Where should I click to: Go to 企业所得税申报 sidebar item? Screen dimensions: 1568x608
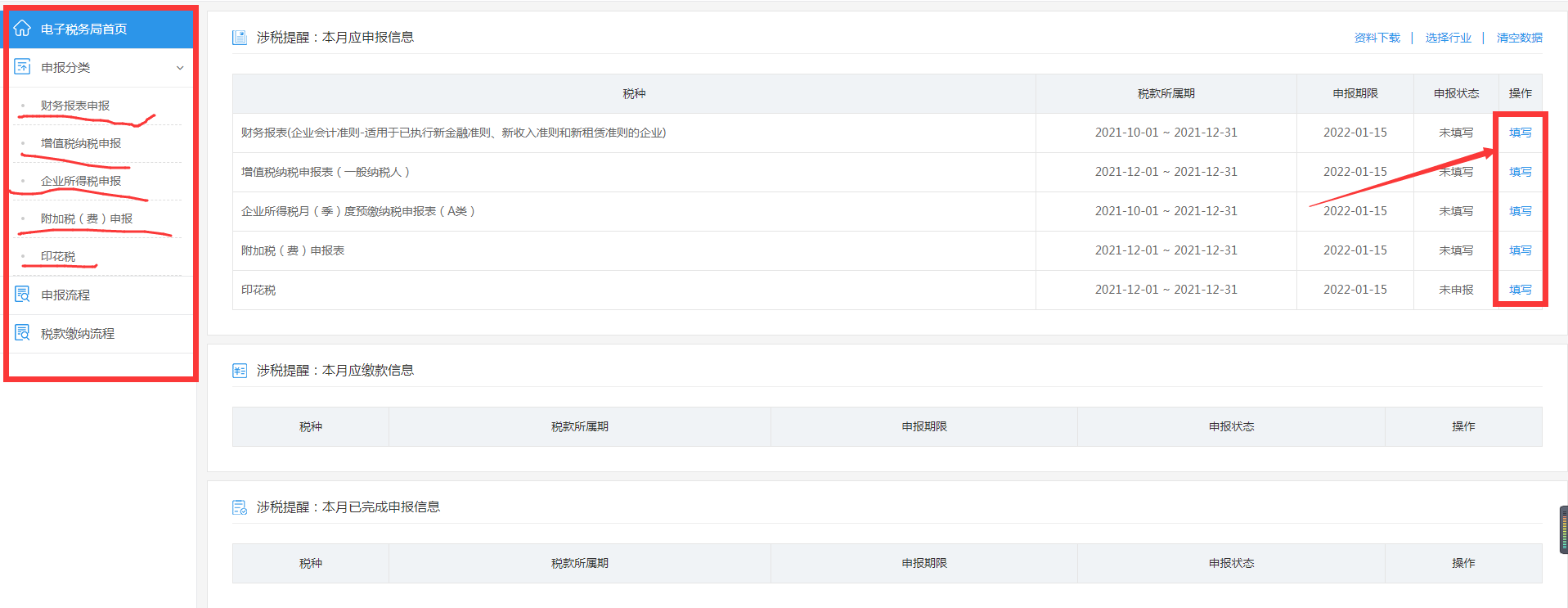click(x=81, y=181)
